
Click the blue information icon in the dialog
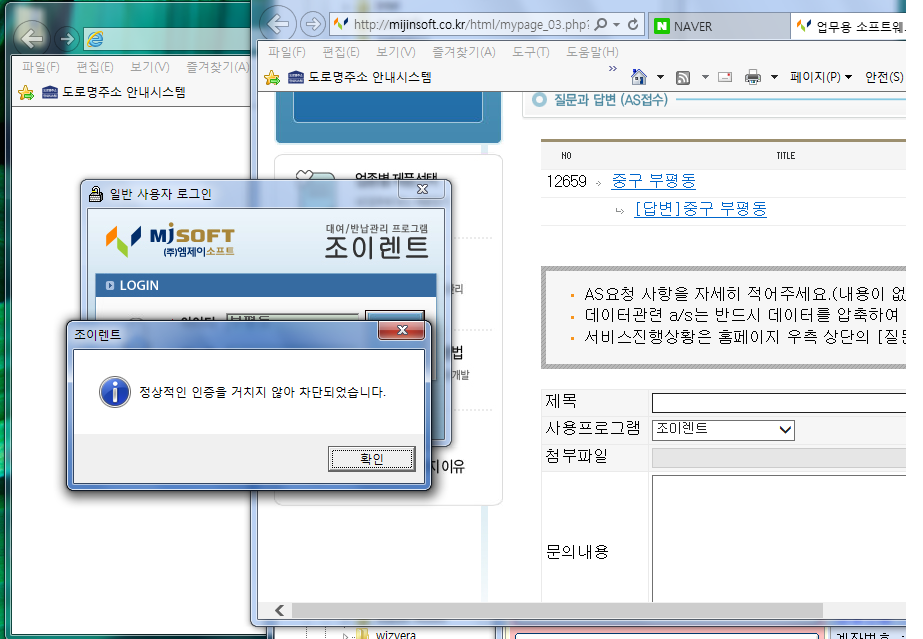tap(115, 392)
